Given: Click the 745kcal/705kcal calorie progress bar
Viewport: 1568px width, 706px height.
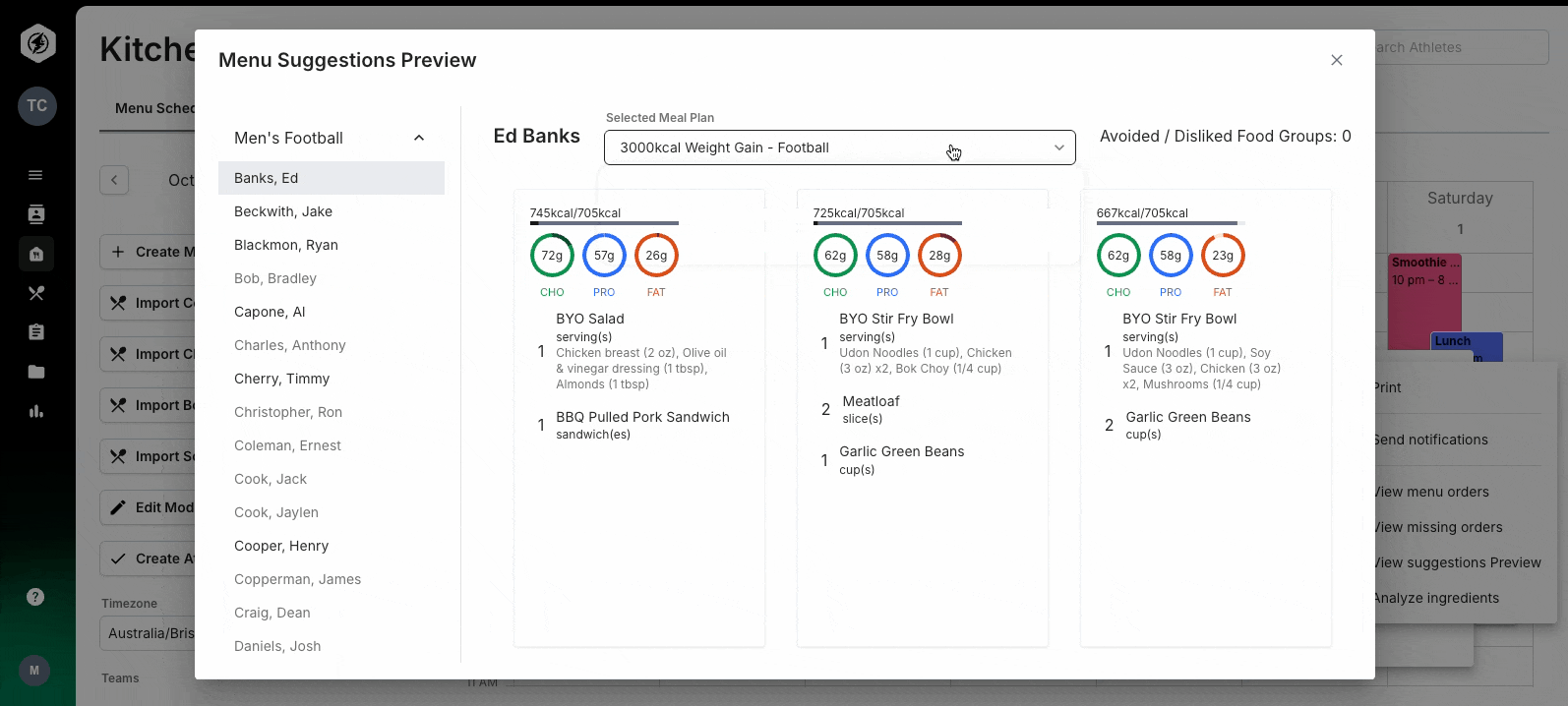Looking at the screenshot, I should point(604,223).
